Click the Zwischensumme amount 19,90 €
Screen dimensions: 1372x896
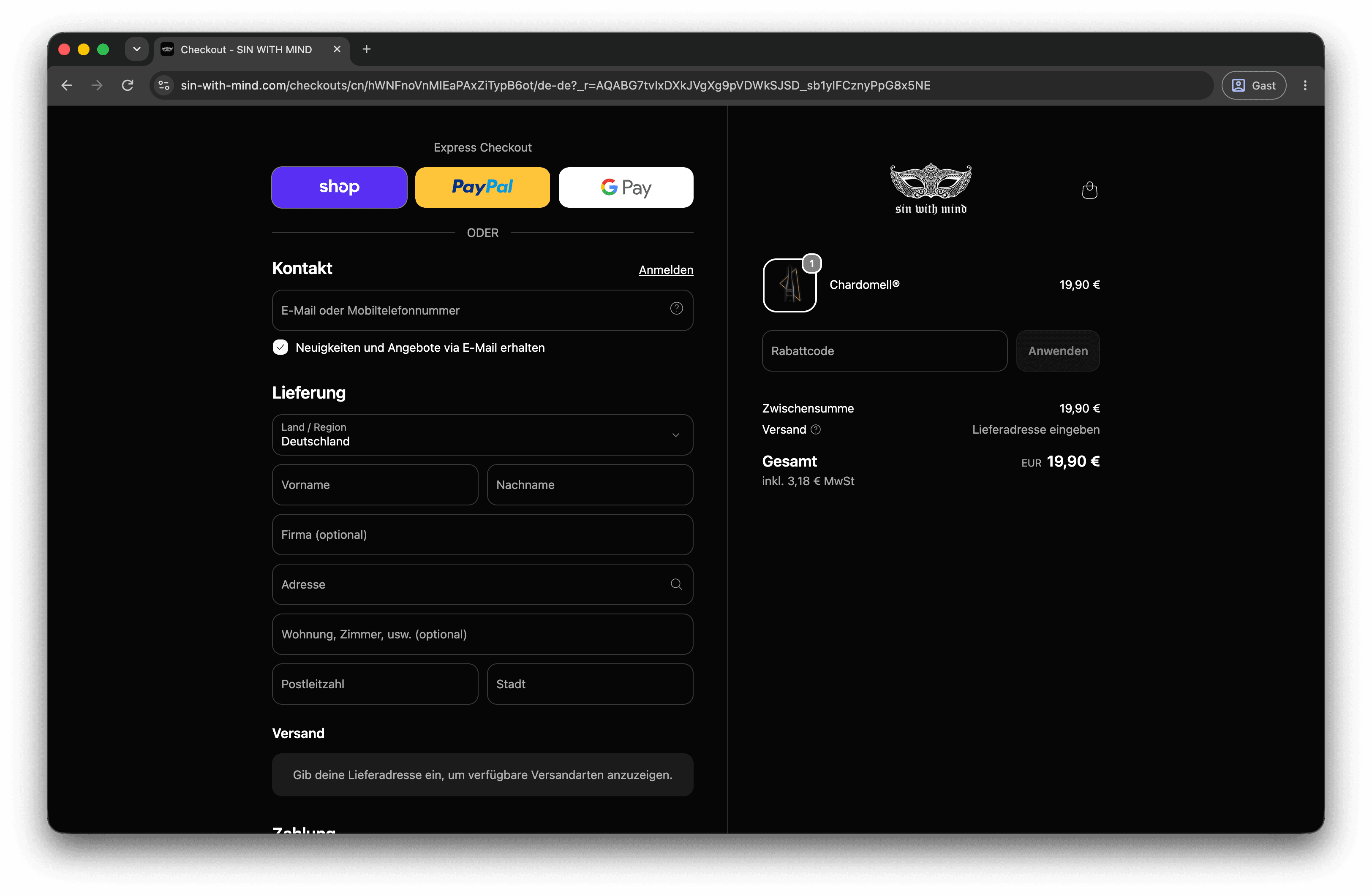[1079, 409]
